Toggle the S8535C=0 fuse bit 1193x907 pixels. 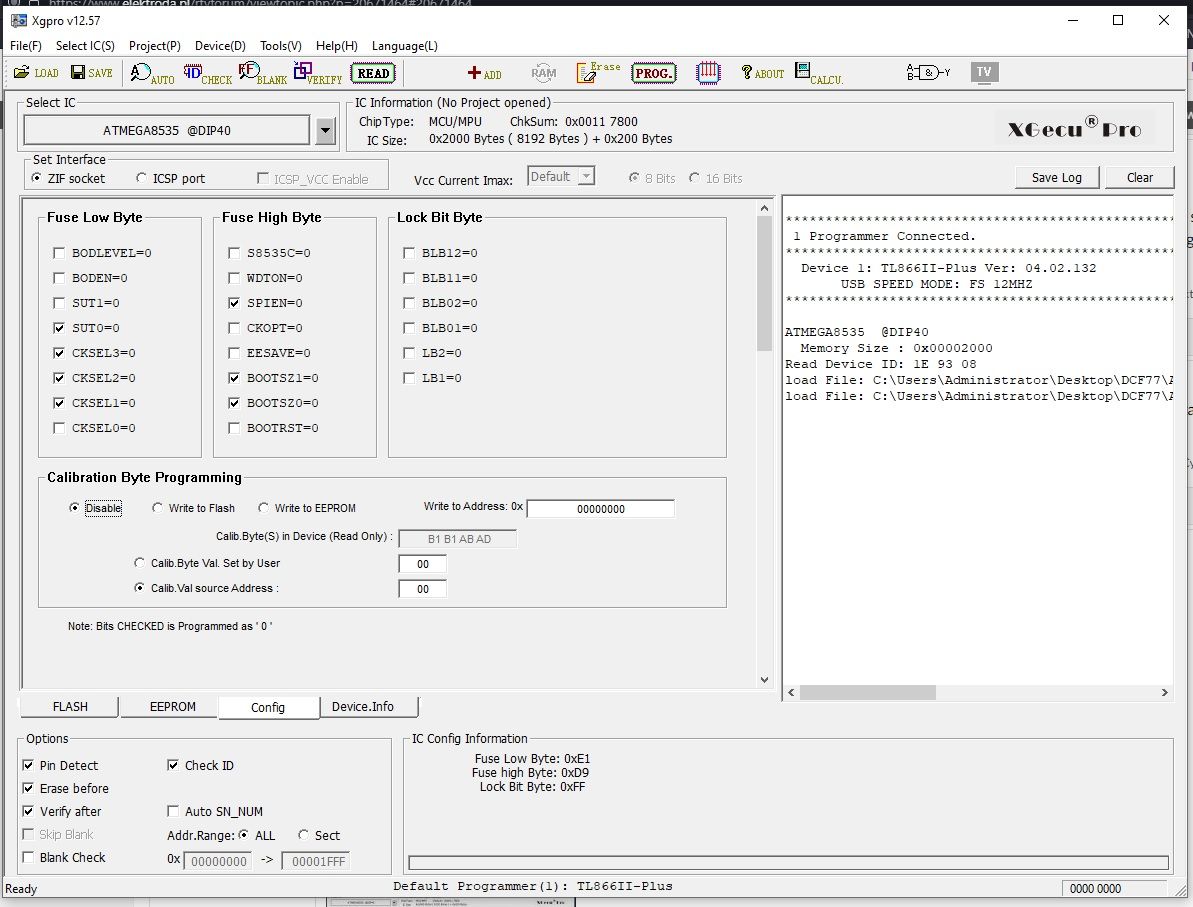coord(234,253)
